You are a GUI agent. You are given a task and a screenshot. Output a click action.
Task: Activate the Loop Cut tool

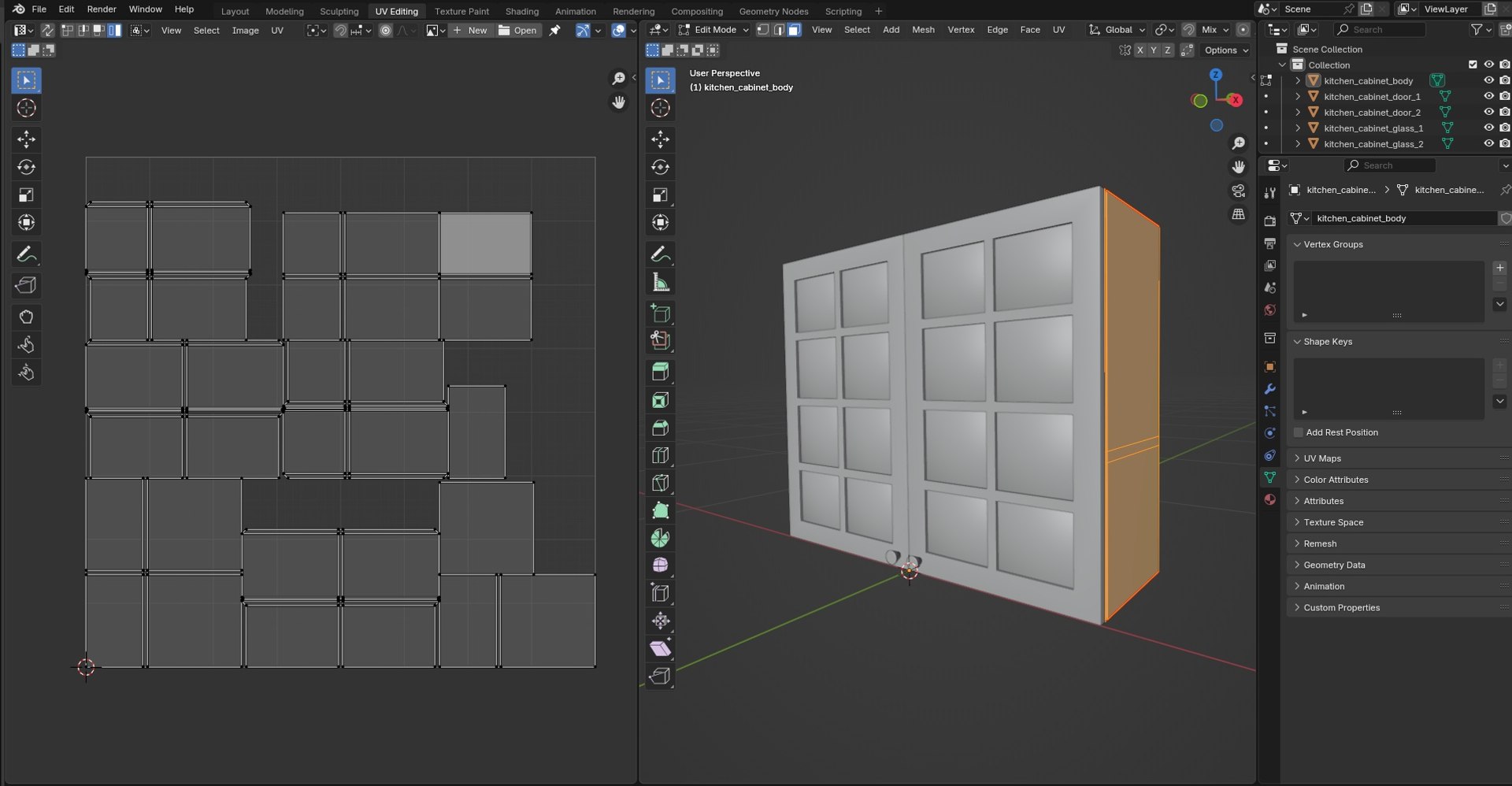tap(660, 455)
